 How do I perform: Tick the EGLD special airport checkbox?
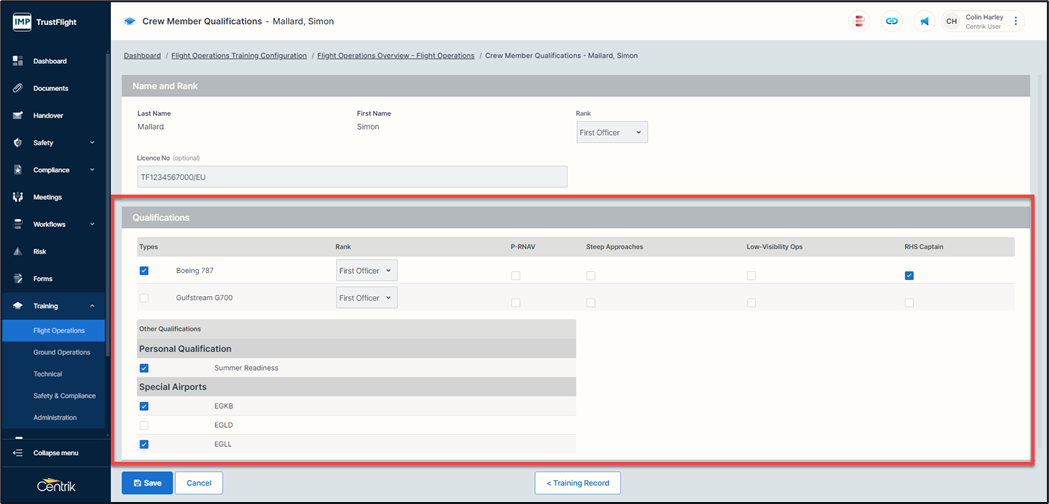pyautogui.click(x=144, y=425)
